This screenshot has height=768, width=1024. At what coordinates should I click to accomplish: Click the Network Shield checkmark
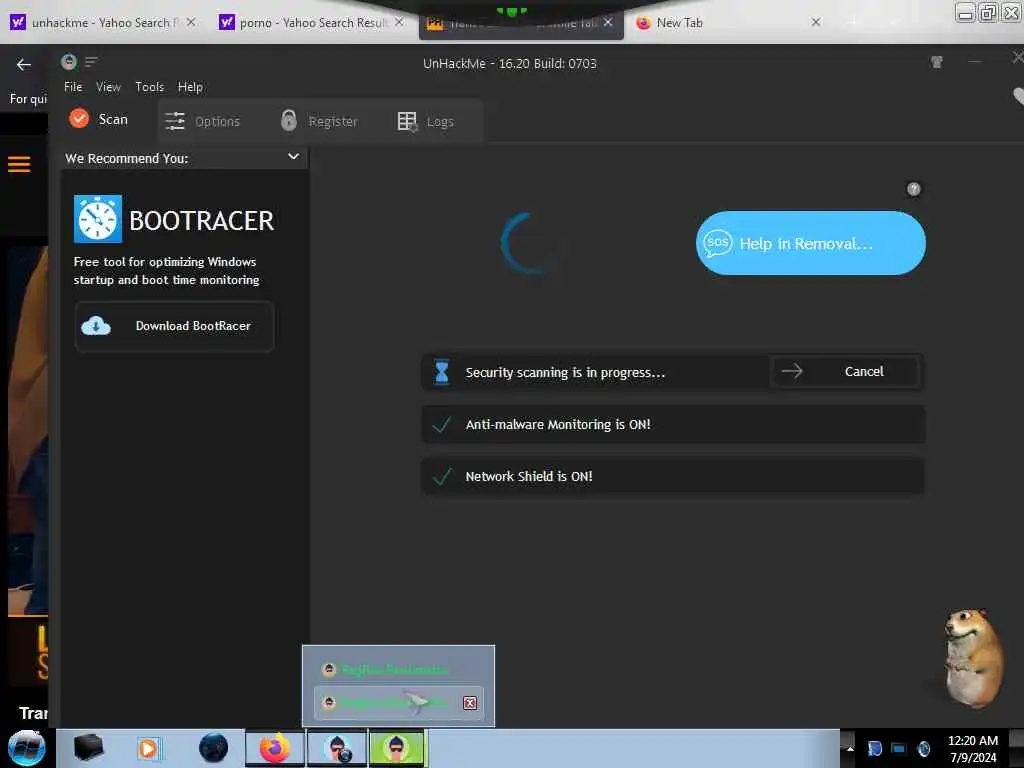click(442, 477)
